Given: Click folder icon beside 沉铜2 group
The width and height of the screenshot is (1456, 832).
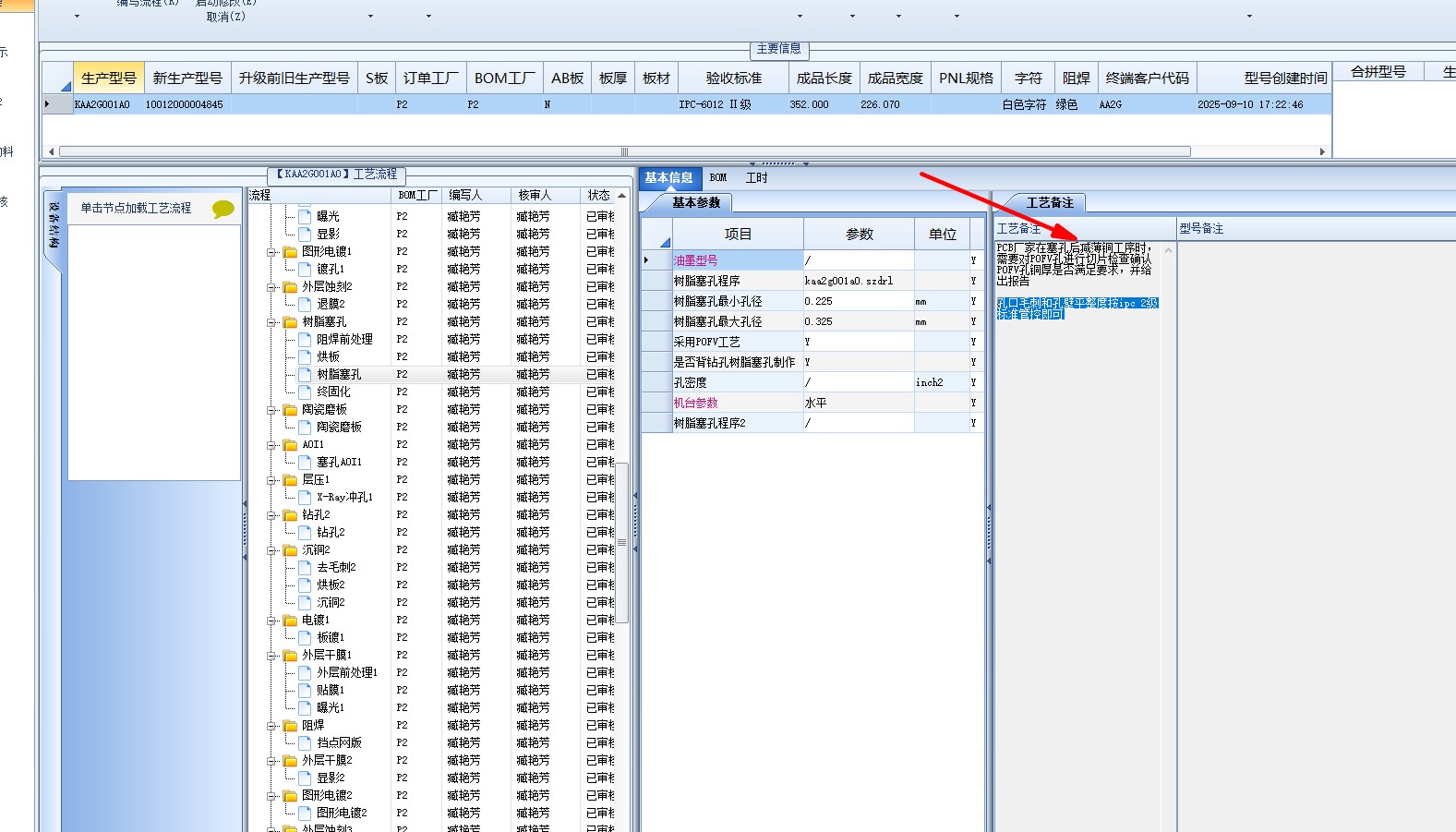Looking at the screenshot, I should (290, 549).
